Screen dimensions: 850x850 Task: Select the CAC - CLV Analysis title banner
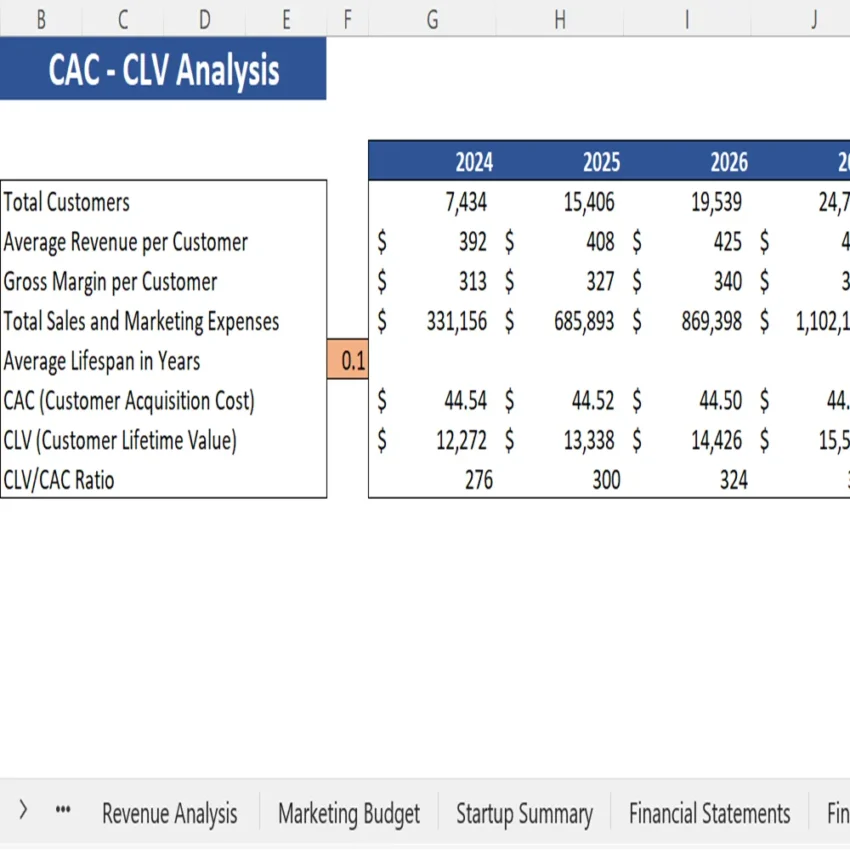(163, 68)
